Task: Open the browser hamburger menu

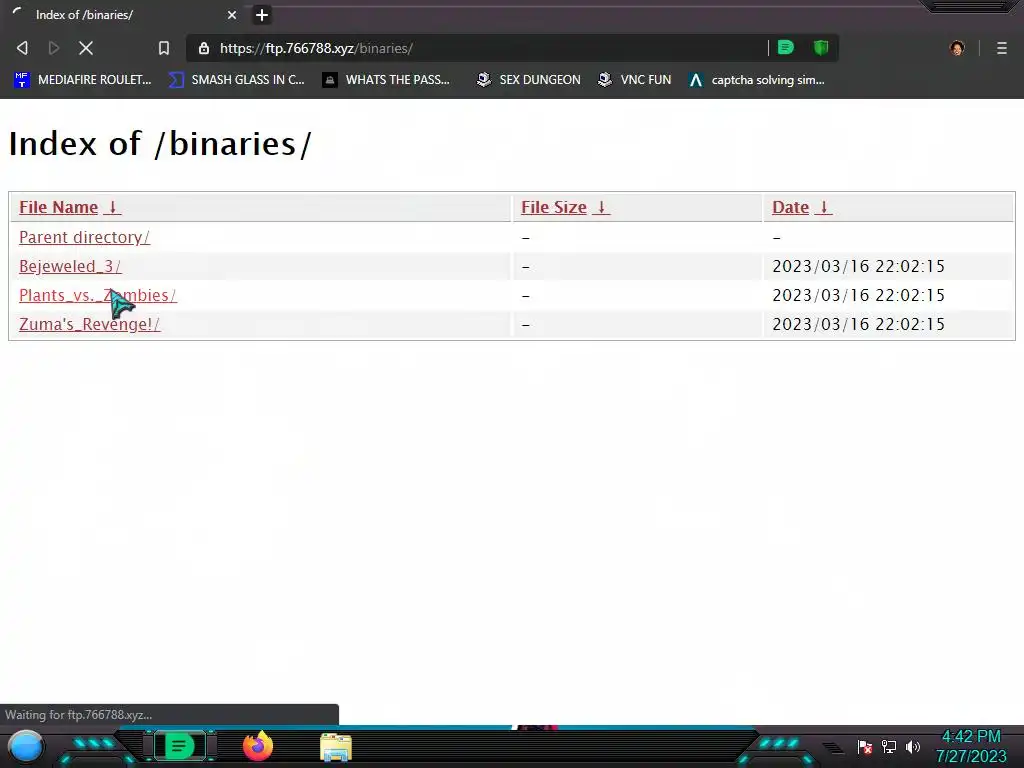Action: pos(1002,48)
